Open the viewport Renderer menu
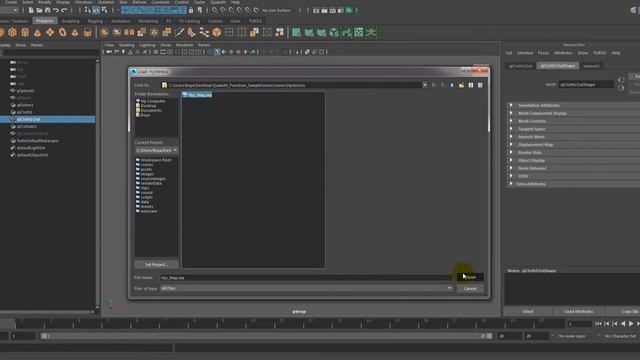 [184, 45]
